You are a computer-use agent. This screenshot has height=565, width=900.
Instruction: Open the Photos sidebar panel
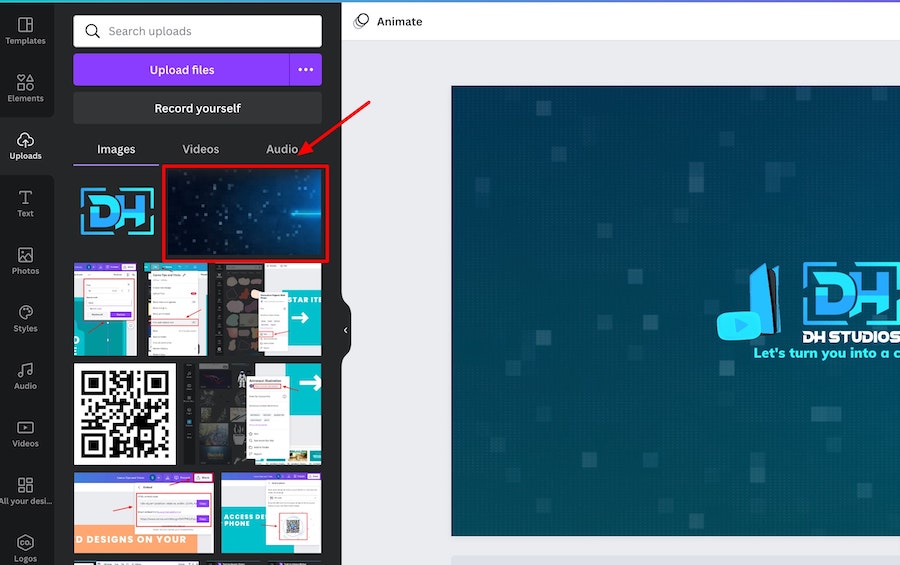25,260
